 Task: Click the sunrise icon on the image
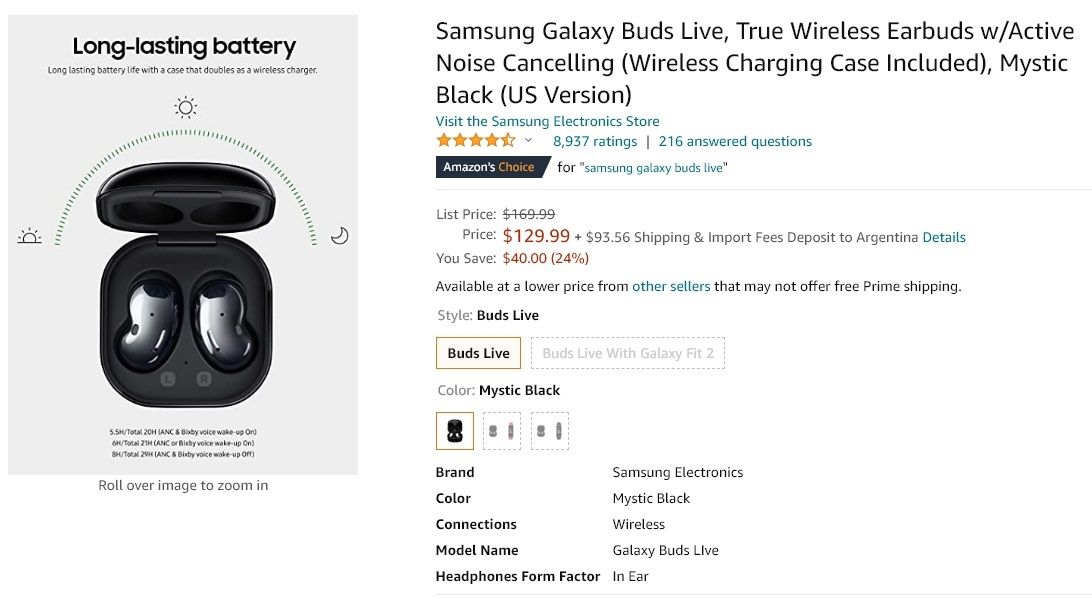tap(29, 236)
